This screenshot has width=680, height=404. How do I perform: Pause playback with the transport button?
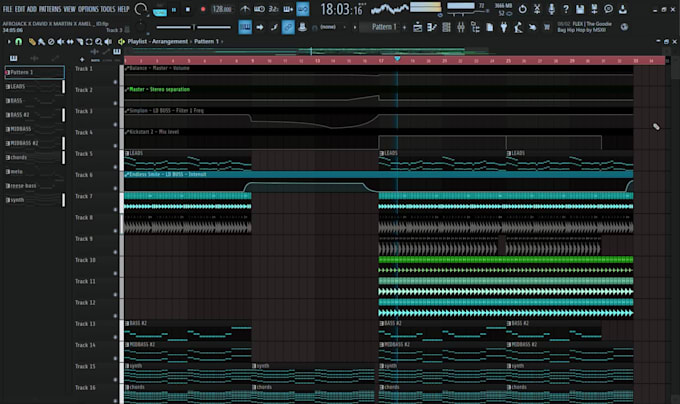[x=174, y=9]
